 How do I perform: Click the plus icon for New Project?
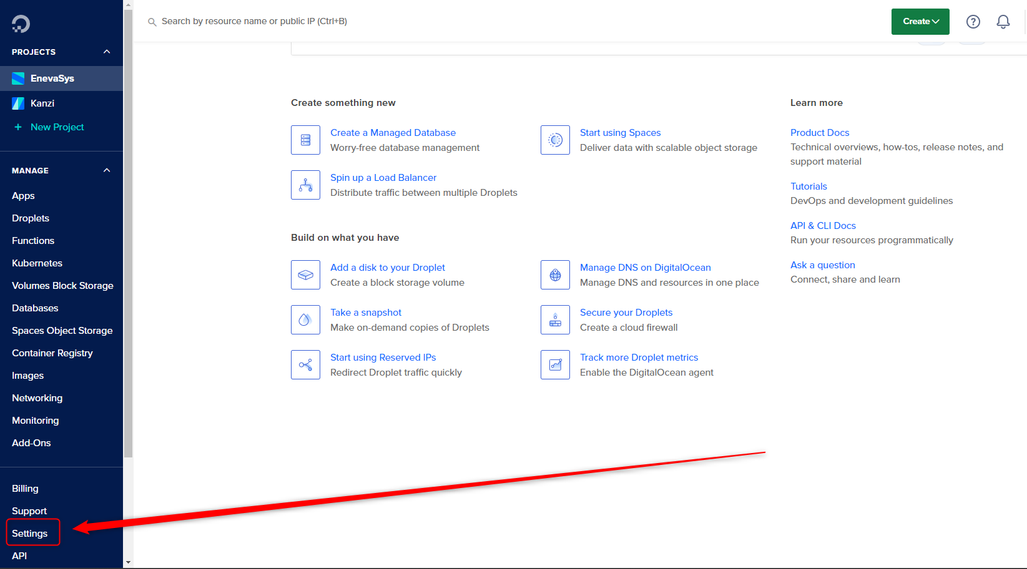point(18,127)
